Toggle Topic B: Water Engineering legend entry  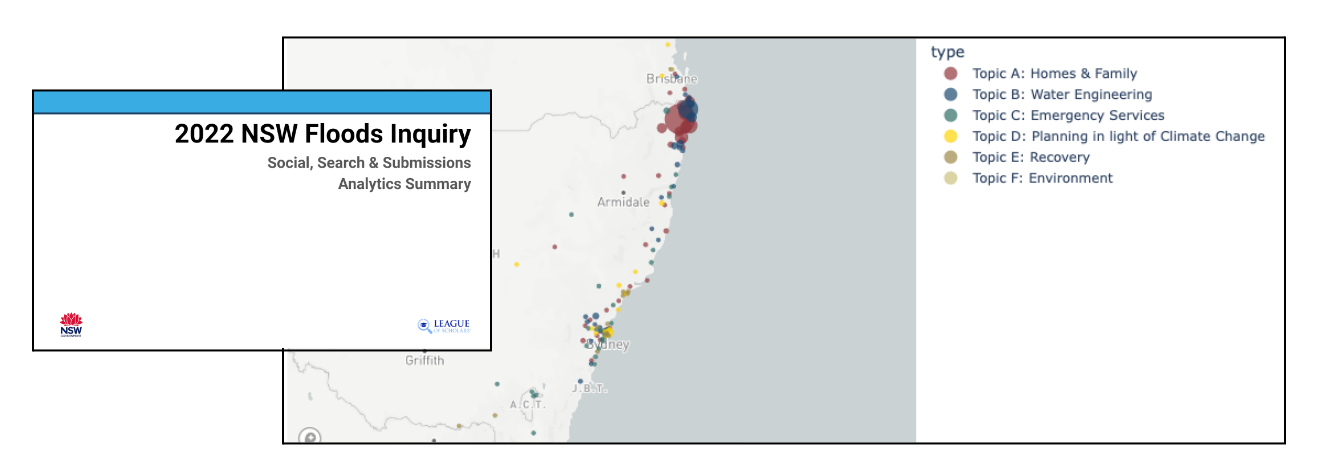tap(1062, 94)
